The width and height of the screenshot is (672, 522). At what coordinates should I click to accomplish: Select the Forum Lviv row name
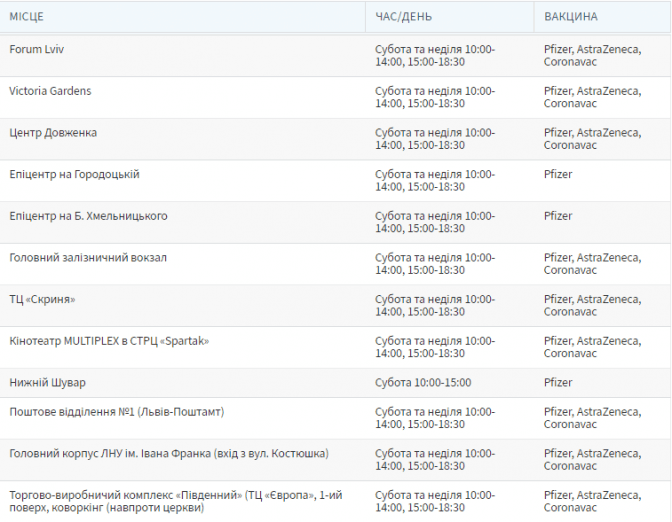pyautogui.click(x=37, y=49)
